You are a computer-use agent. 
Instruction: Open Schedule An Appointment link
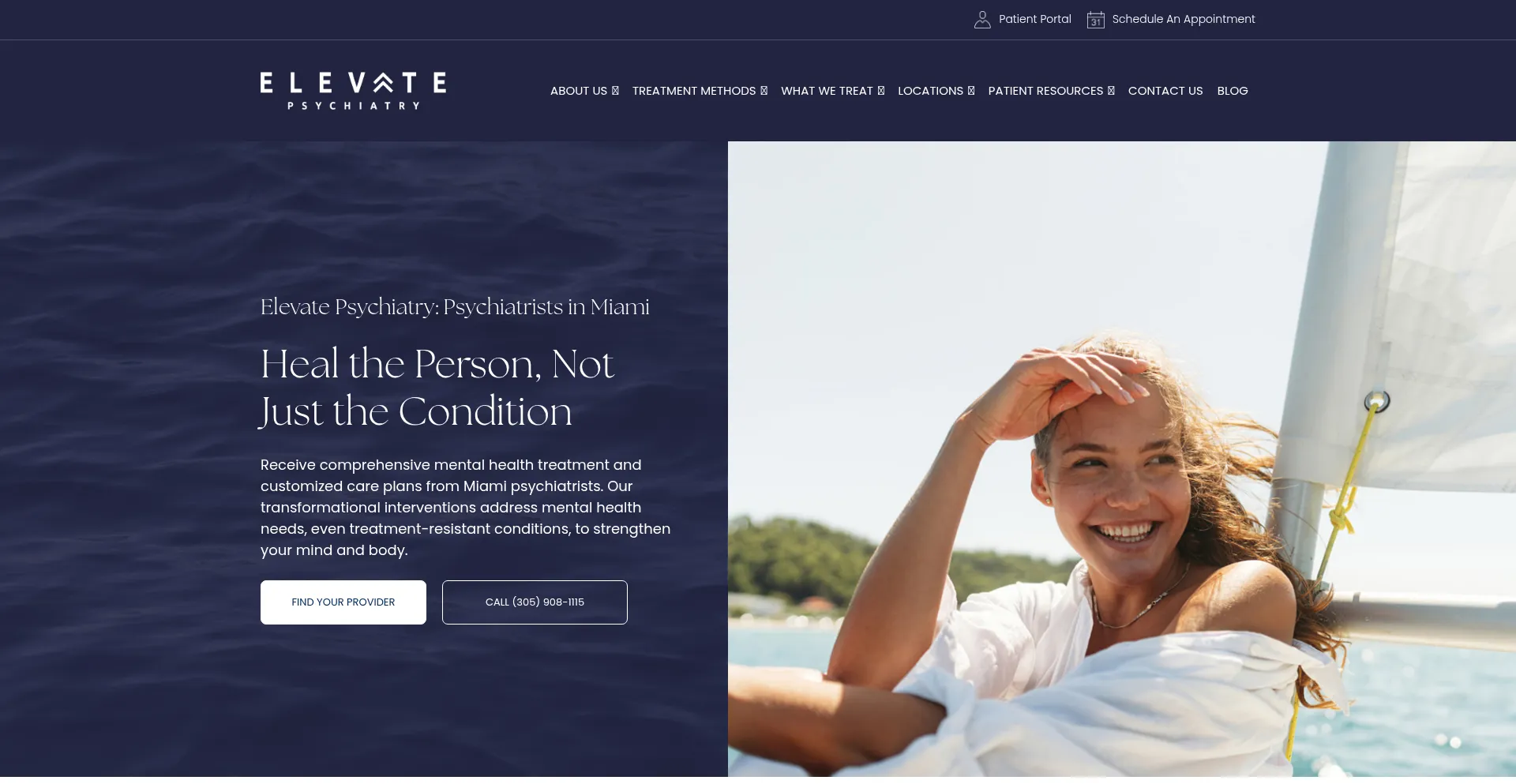pyautogui.click(x=1184, y=19)
